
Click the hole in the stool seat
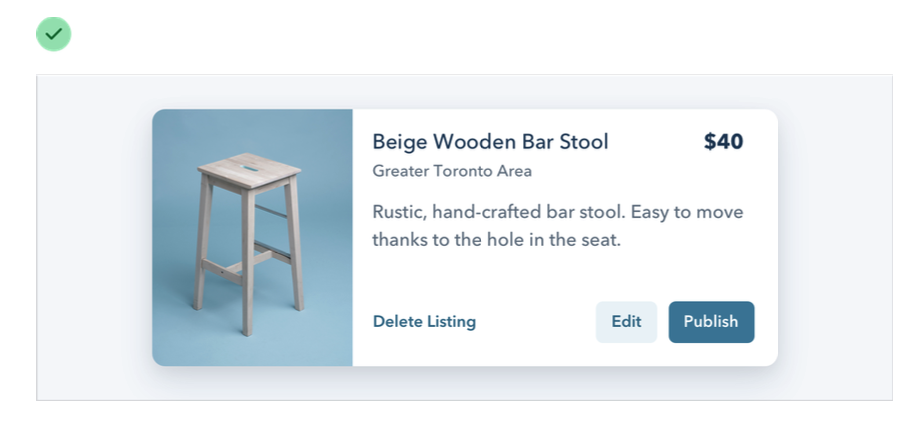(247, 166)
